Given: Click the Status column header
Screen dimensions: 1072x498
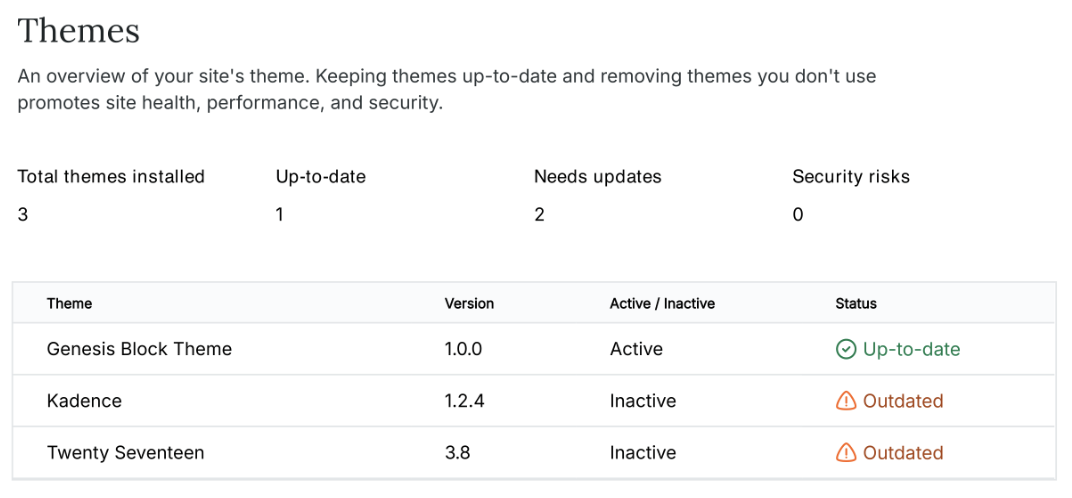Looking at the screenshot, I should click(x=856, y=303).
